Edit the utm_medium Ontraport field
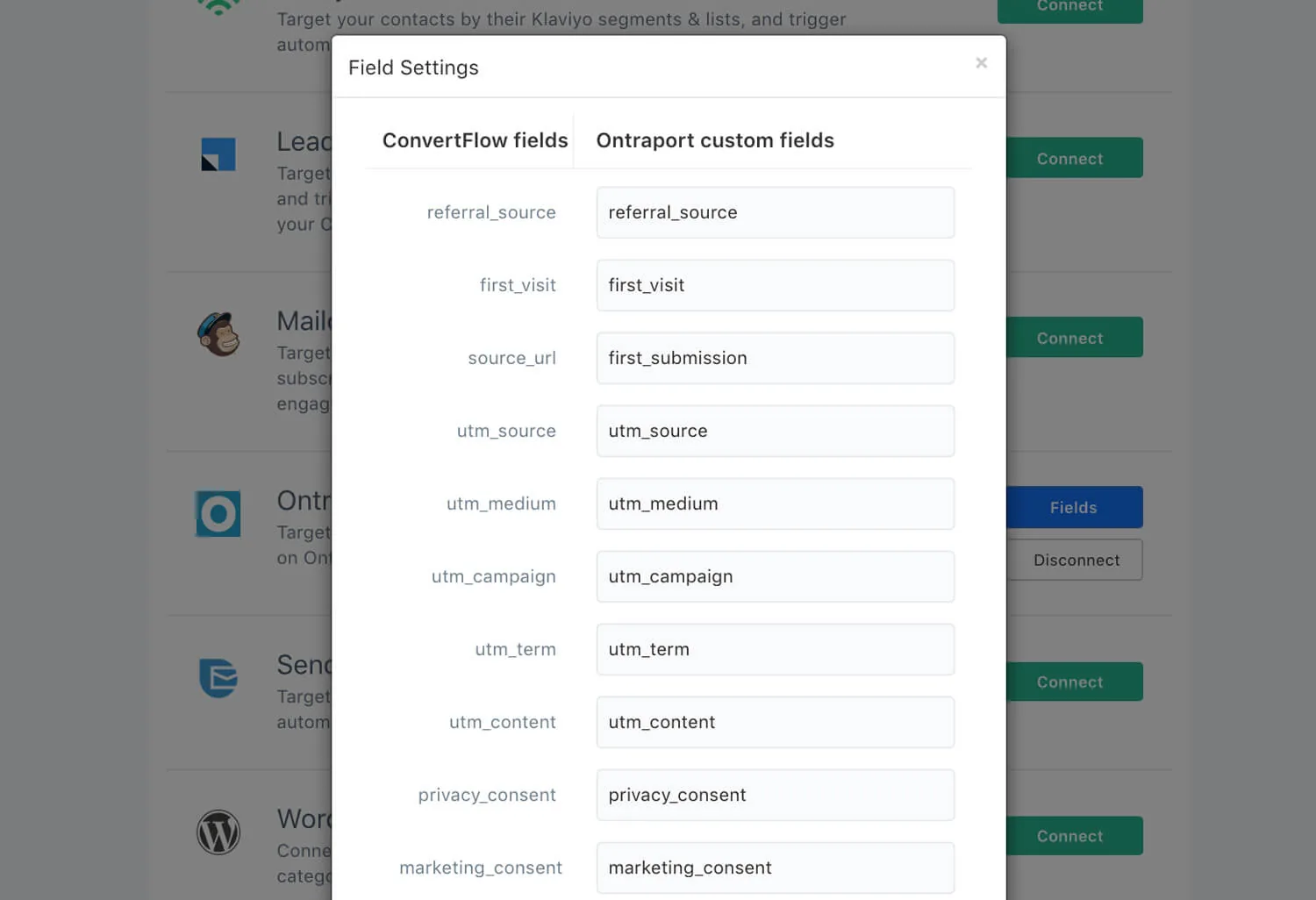1316x900 pixels. [776, 504]
